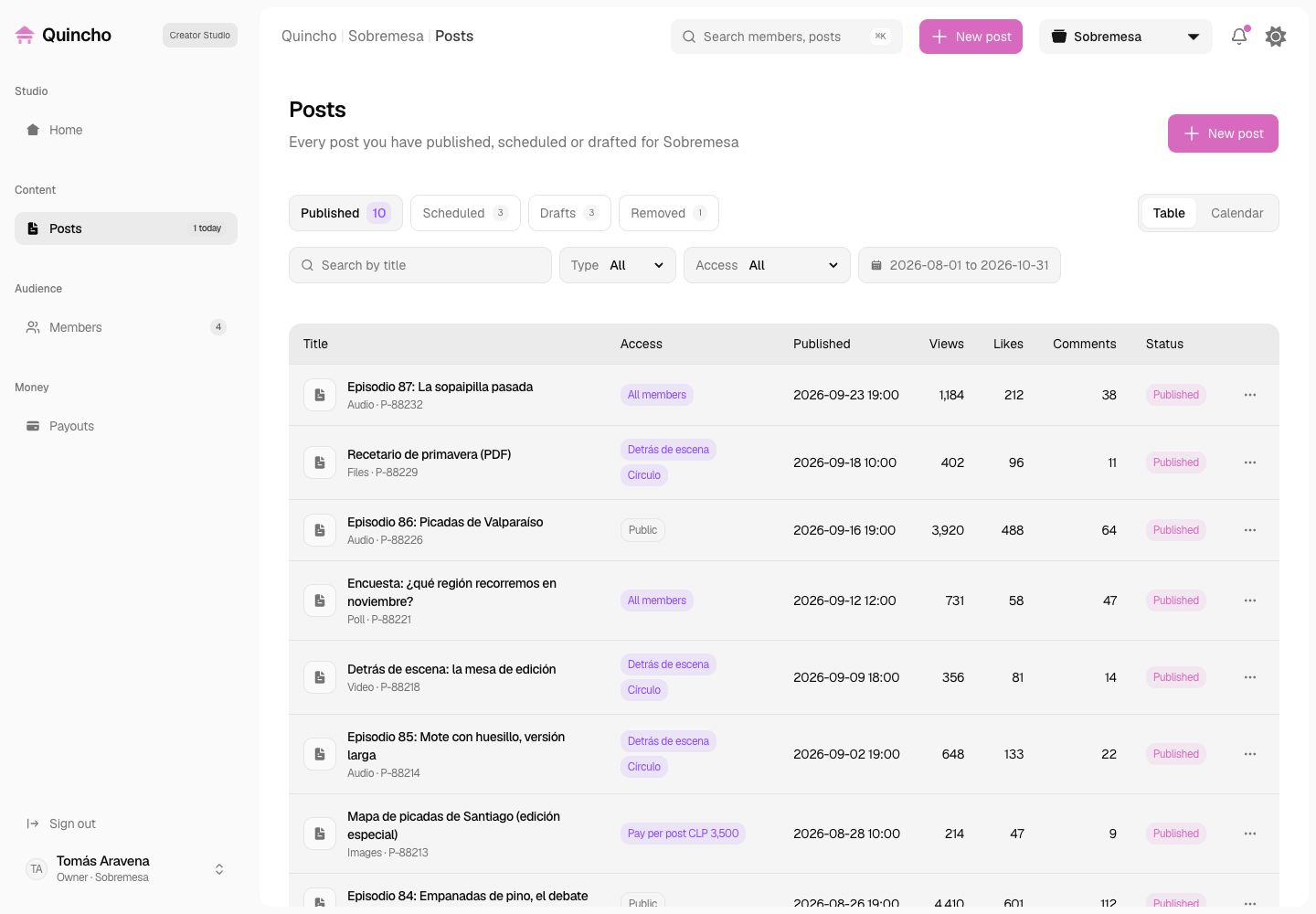Image resolution: width=1316 pixels, height=914 pixels.
Task: Click the document icon for Recetario de primavera
Action: [320, 462]
